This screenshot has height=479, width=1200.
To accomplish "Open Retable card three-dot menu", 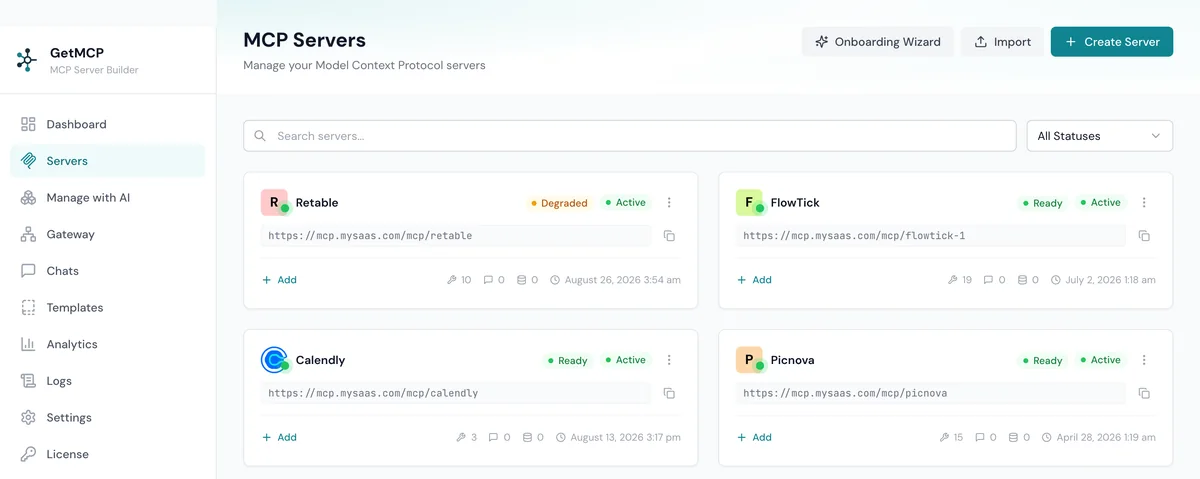I will coord(669,202).
